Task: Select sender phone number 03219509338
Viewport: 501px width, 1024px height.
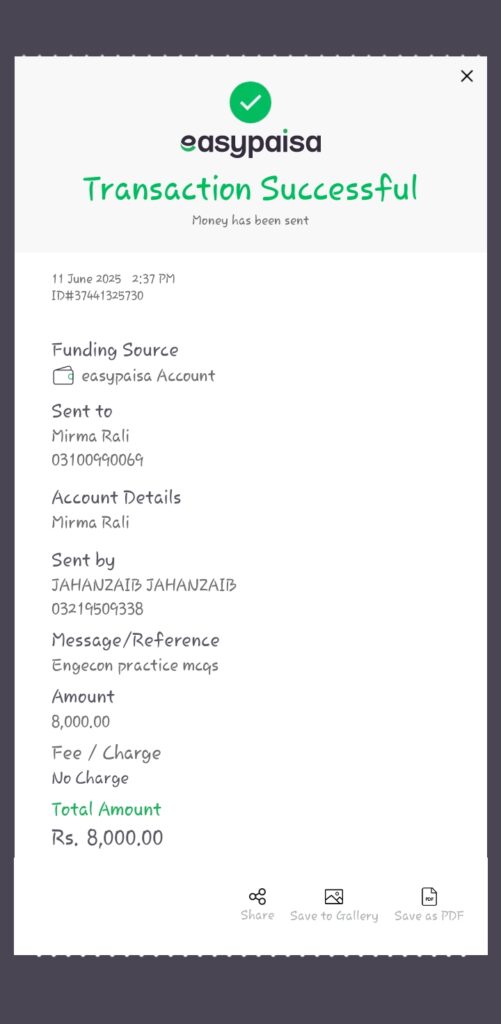Action: pyautogui.click(x=97, y=609)
